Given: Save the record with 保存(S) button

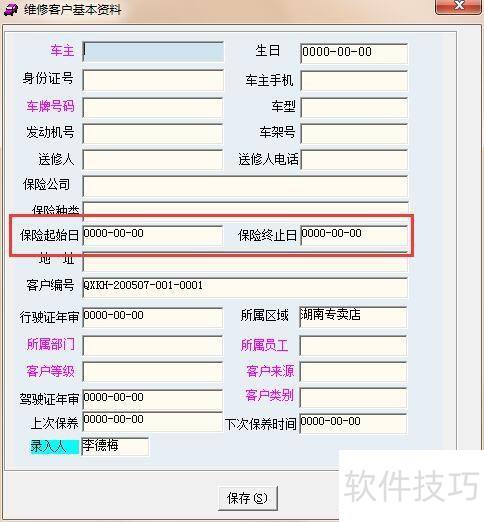Looking at the screenshot, I should click(x=248, y=498).
